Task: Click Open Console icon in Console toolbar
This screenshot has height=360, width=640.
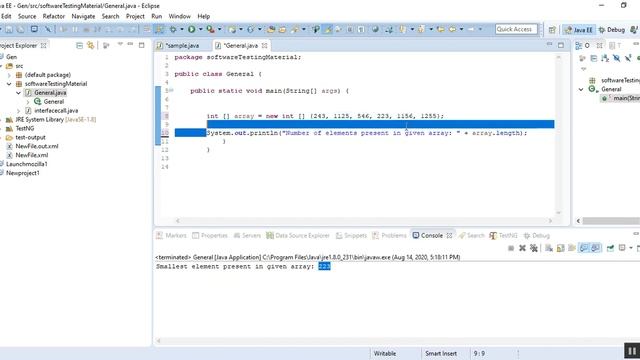Action: (639, 248)
